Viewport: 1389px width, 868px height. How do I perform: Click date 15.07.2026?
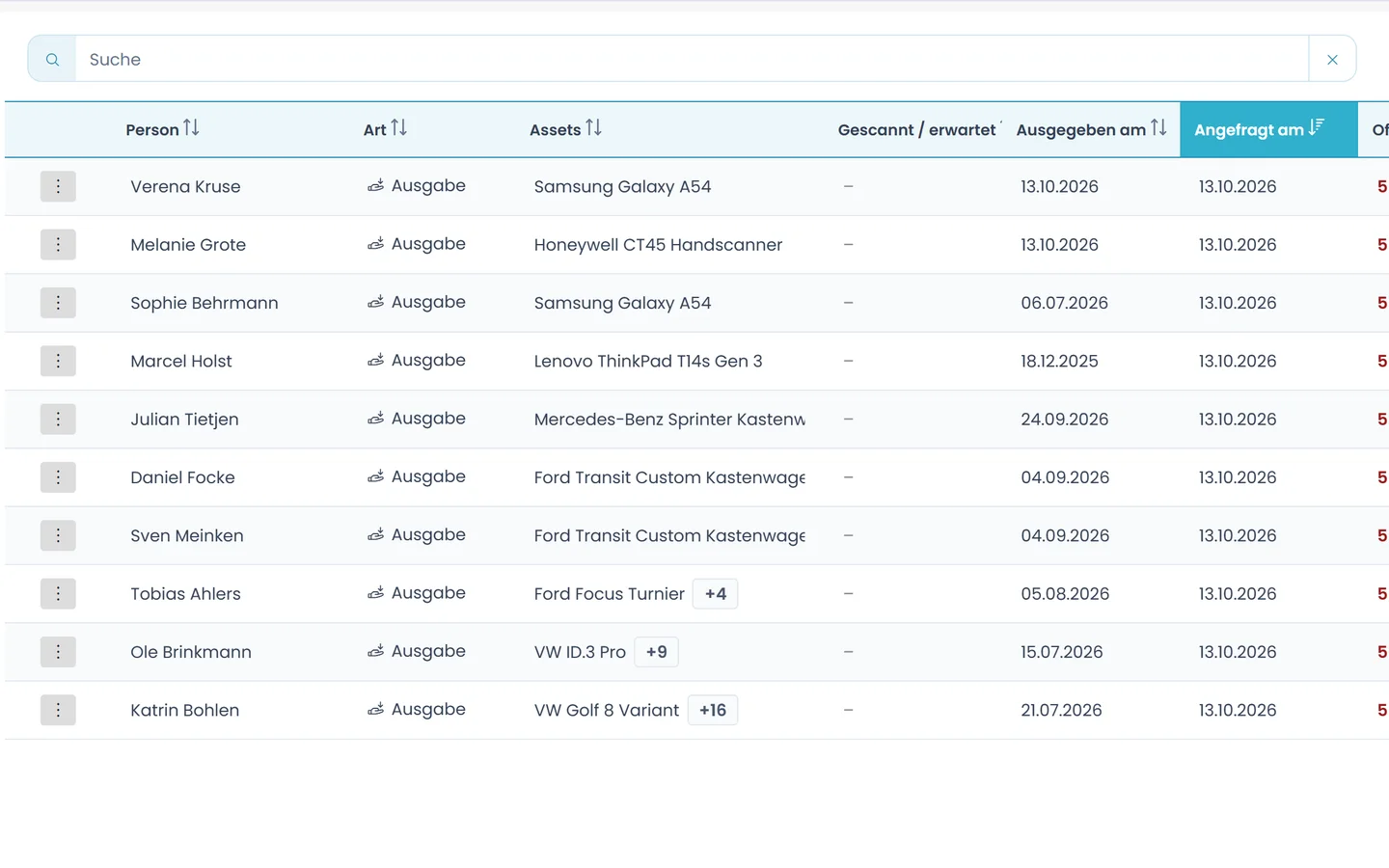click(1061, 652)
